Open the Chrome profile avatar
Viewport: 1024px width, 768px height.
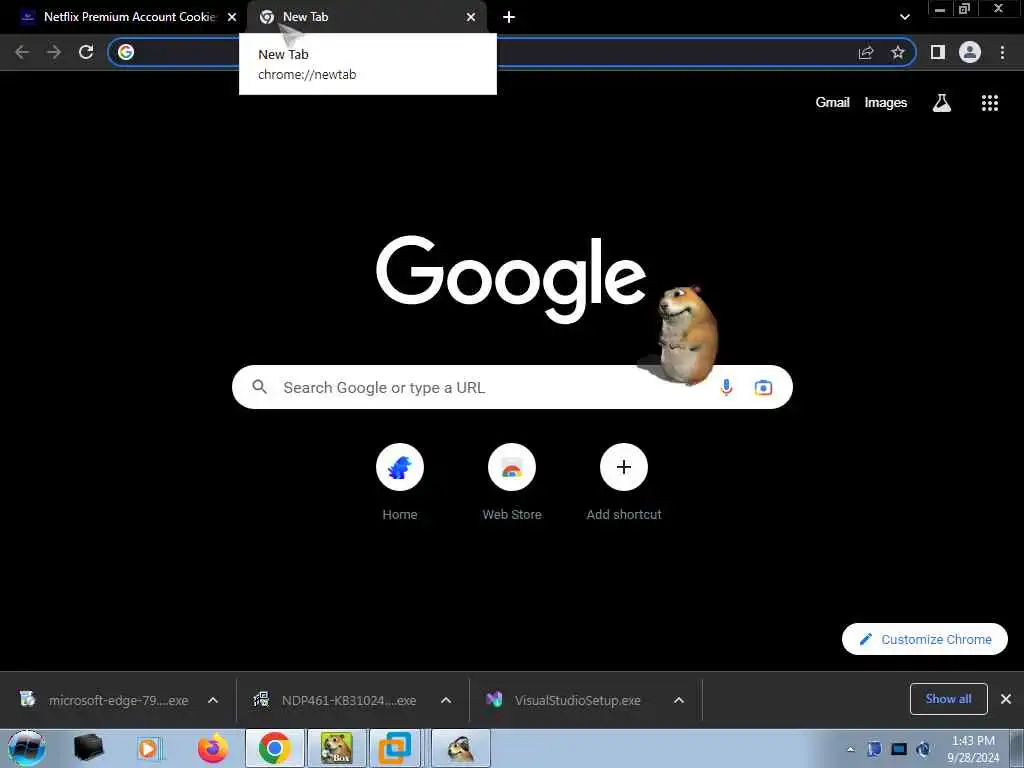[970, 52]
